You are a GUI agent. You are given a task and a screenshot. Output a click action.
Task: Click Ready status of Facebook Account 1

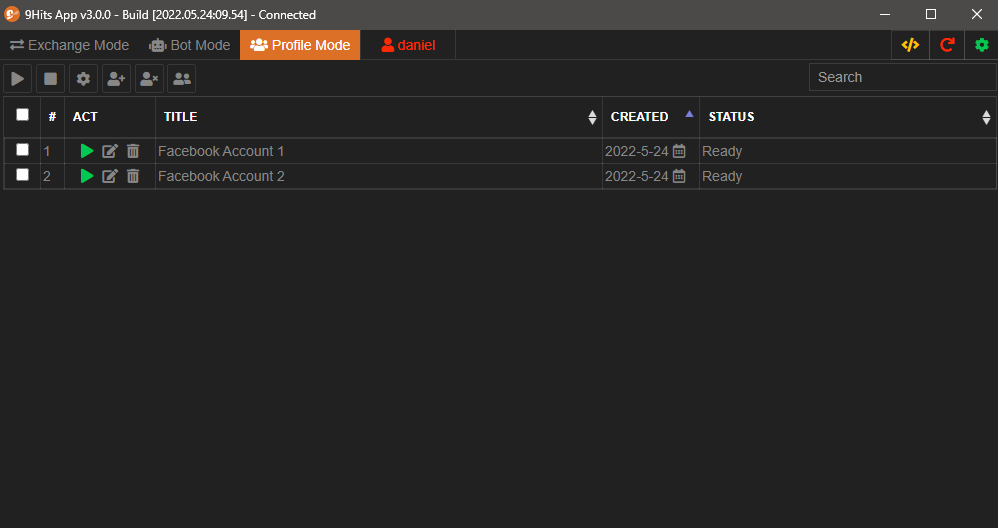pos(722,151)
